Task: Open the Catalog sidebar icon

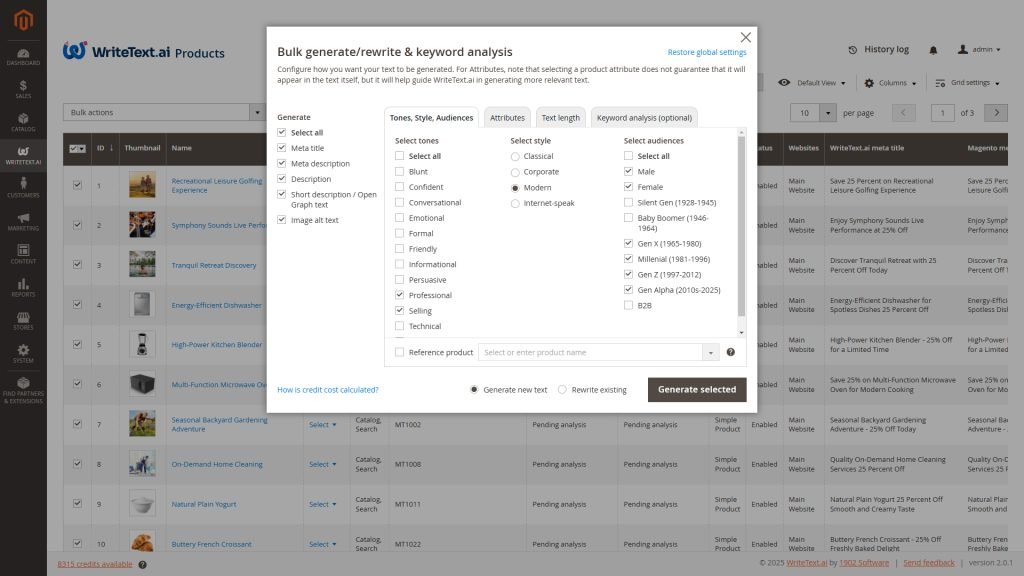Action: pyautogui.click(x=23, y=122)
